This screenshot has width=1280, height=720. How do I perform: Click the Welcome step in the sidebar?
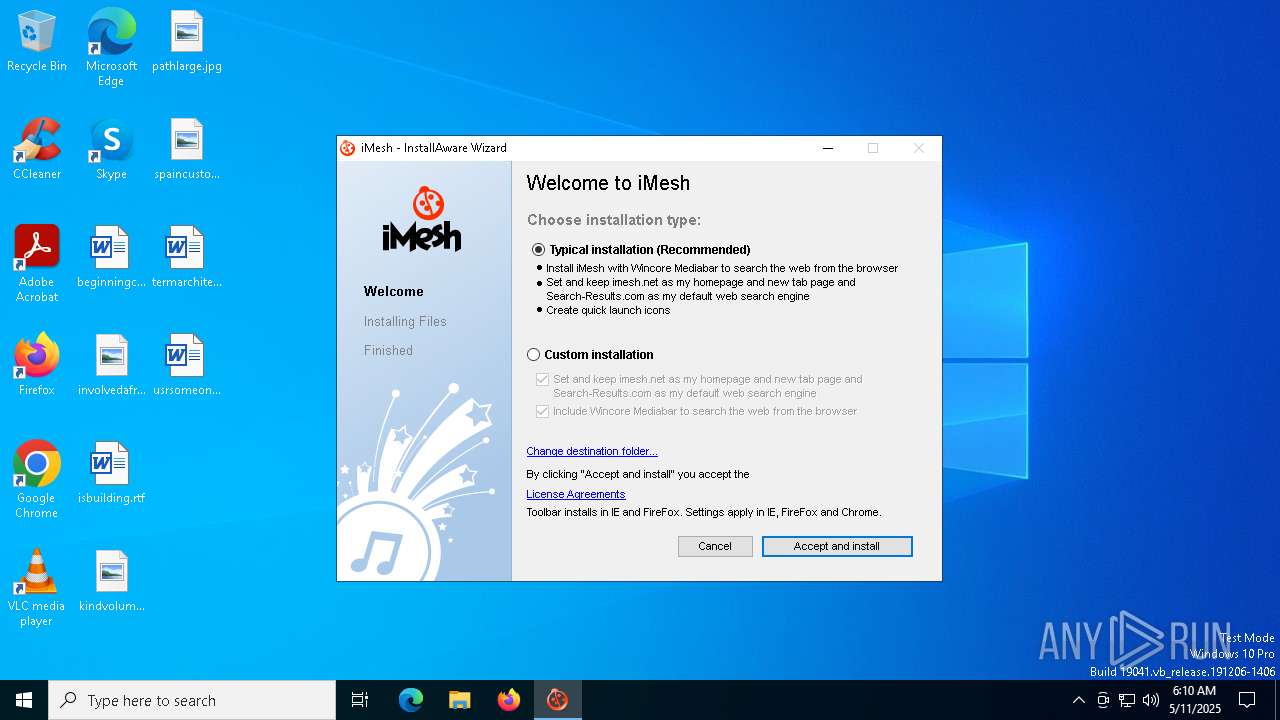click(394, 292)
